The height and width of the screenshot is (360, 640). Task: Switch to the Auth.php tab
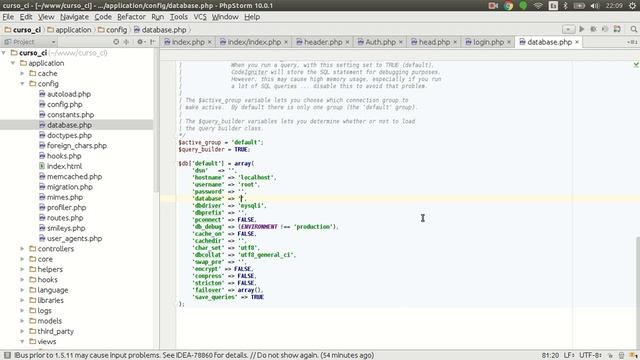point(380,42)
